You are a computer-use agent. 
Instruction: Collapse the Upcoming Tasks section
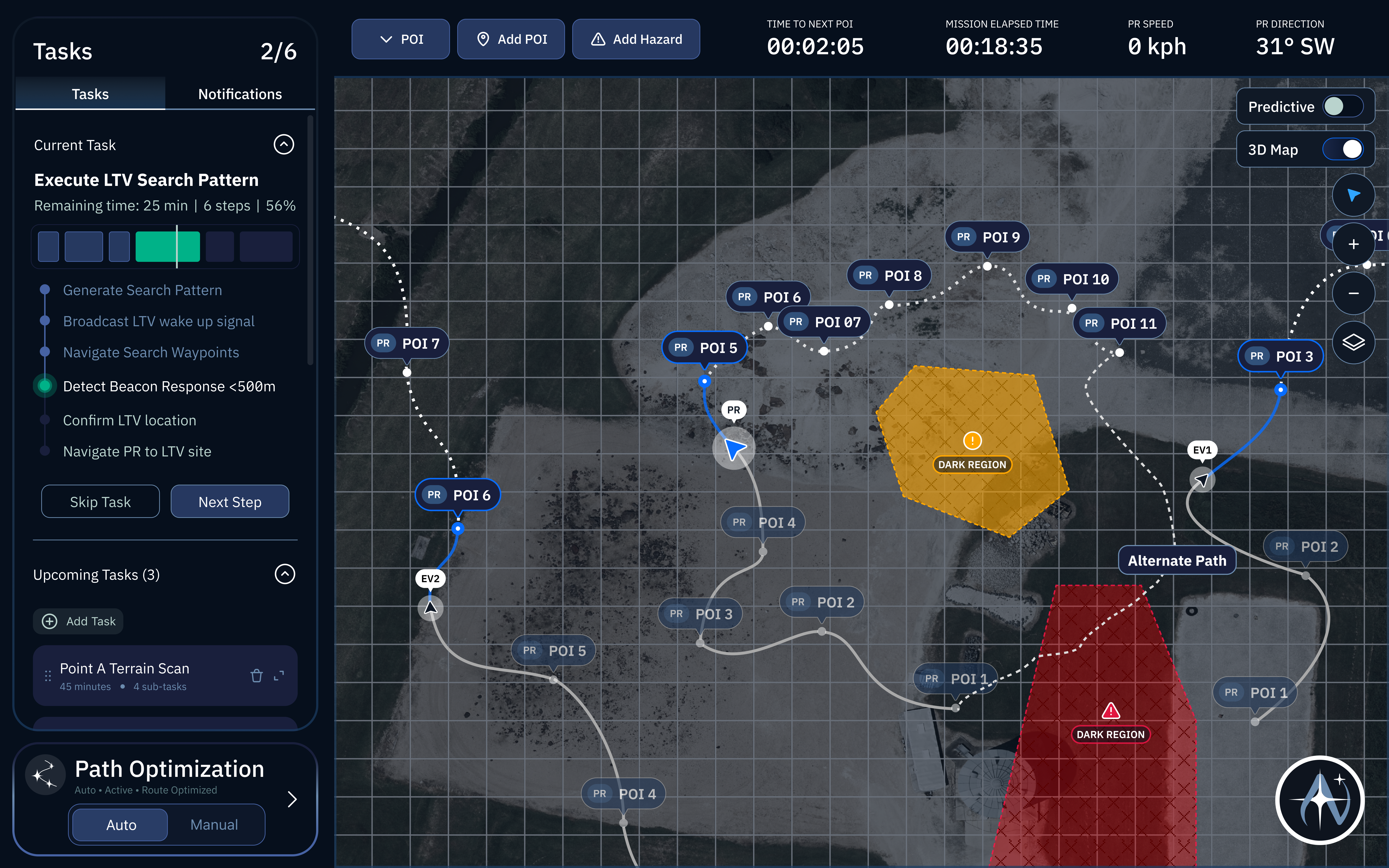285,574
